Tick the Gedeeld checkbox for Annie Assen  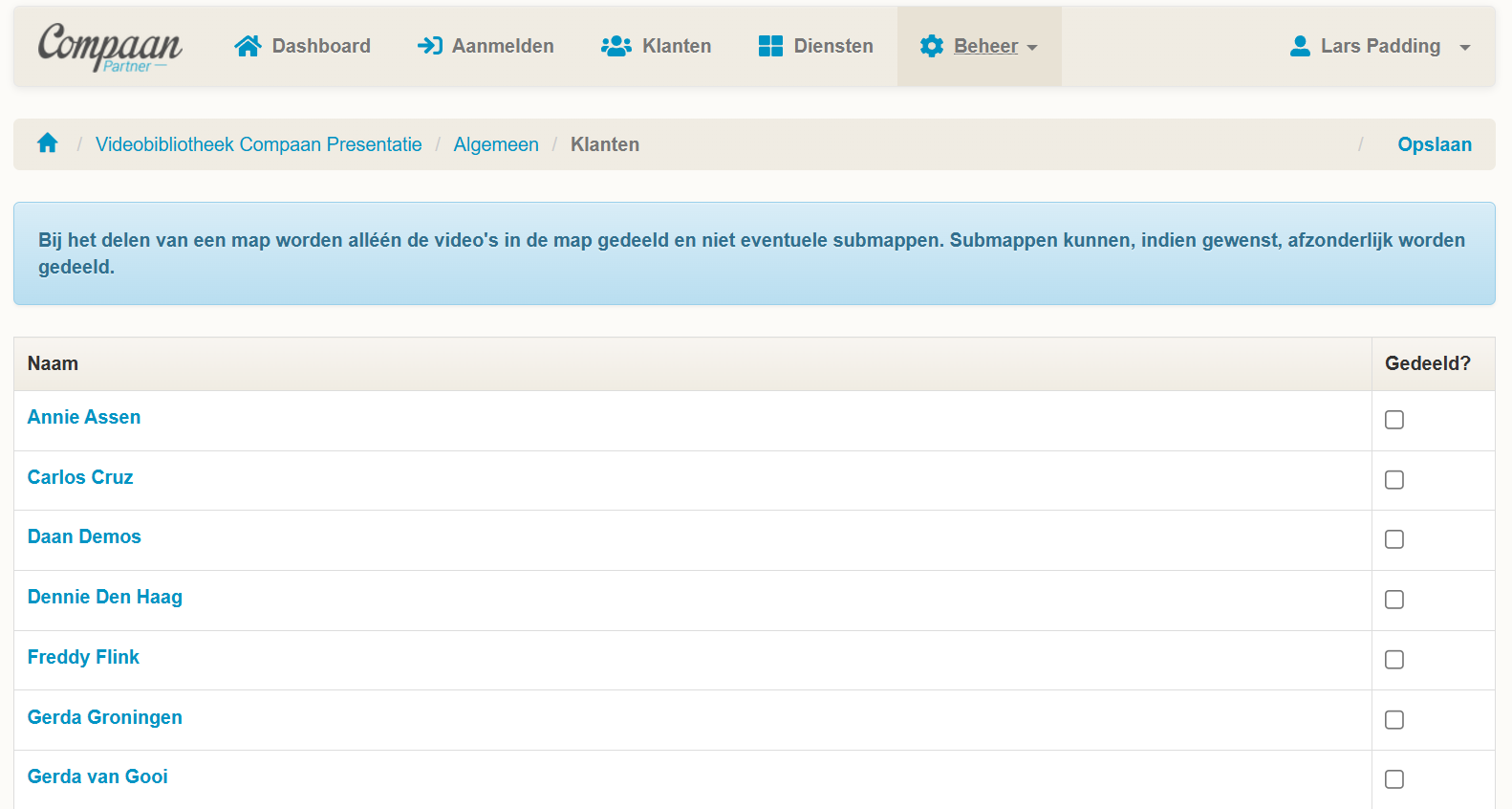1394,420
